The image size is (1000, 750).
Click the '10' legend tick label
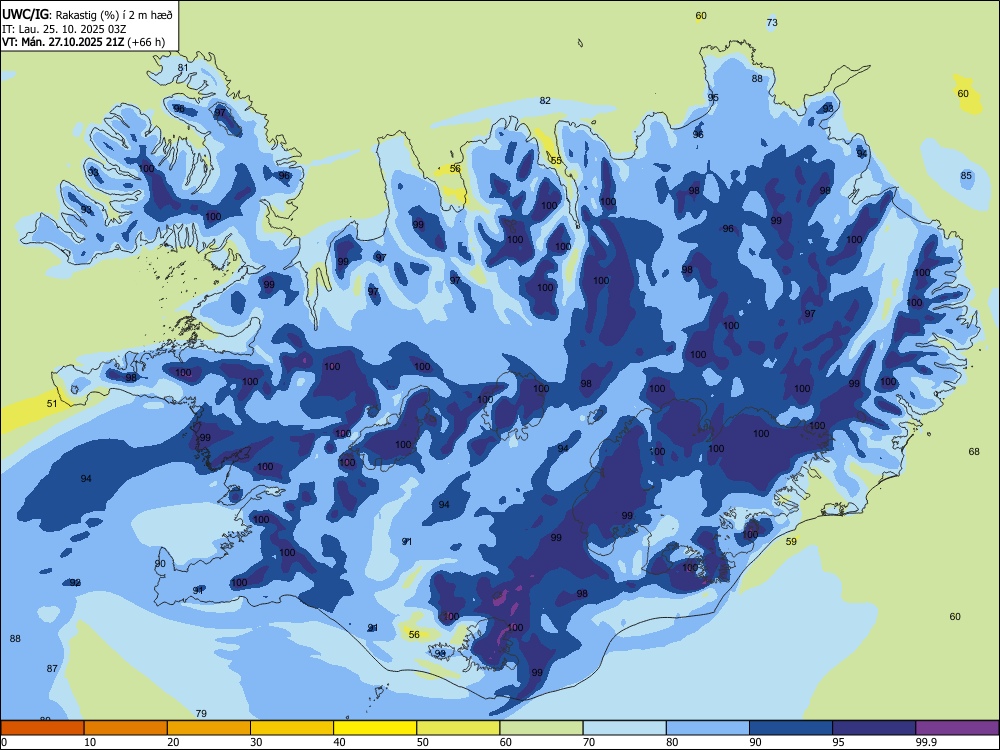tap(90, 742)
